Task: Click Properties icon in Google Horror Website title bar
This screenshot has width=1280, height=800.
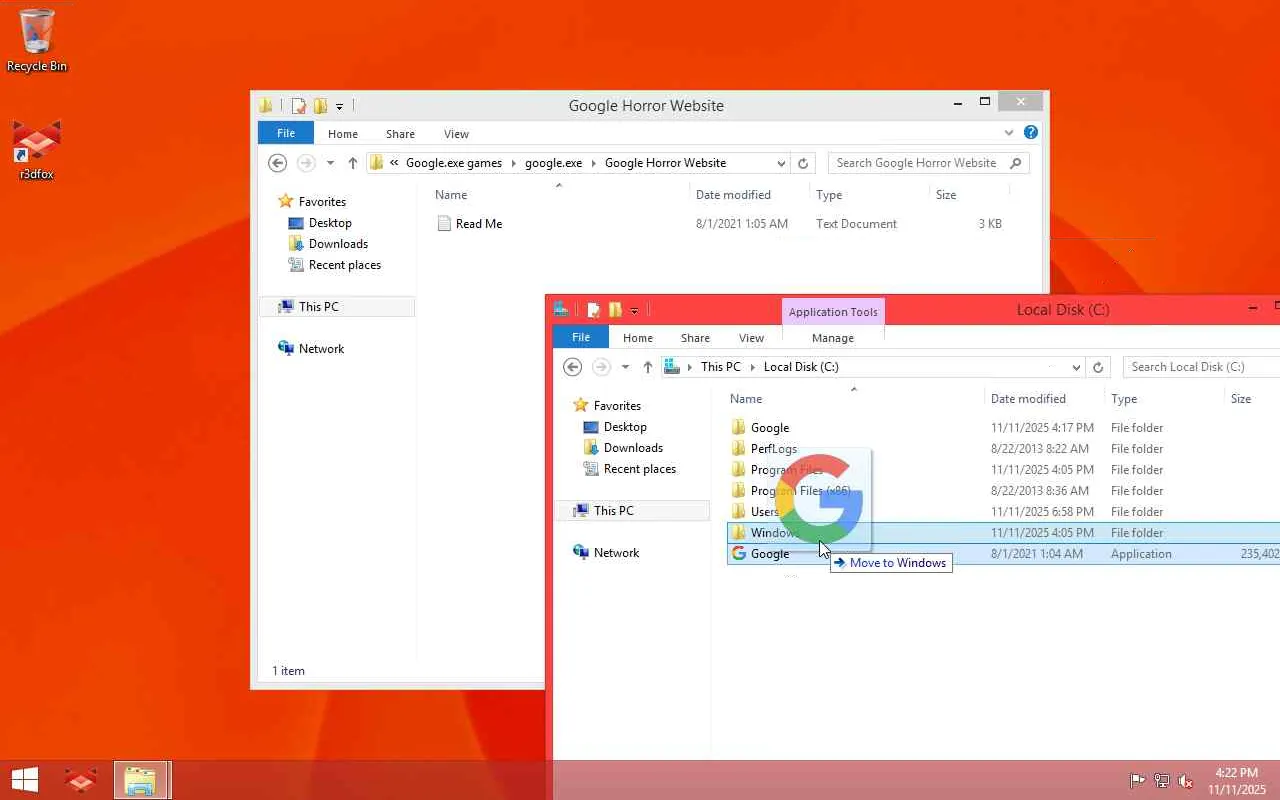Action: [298, 106]
